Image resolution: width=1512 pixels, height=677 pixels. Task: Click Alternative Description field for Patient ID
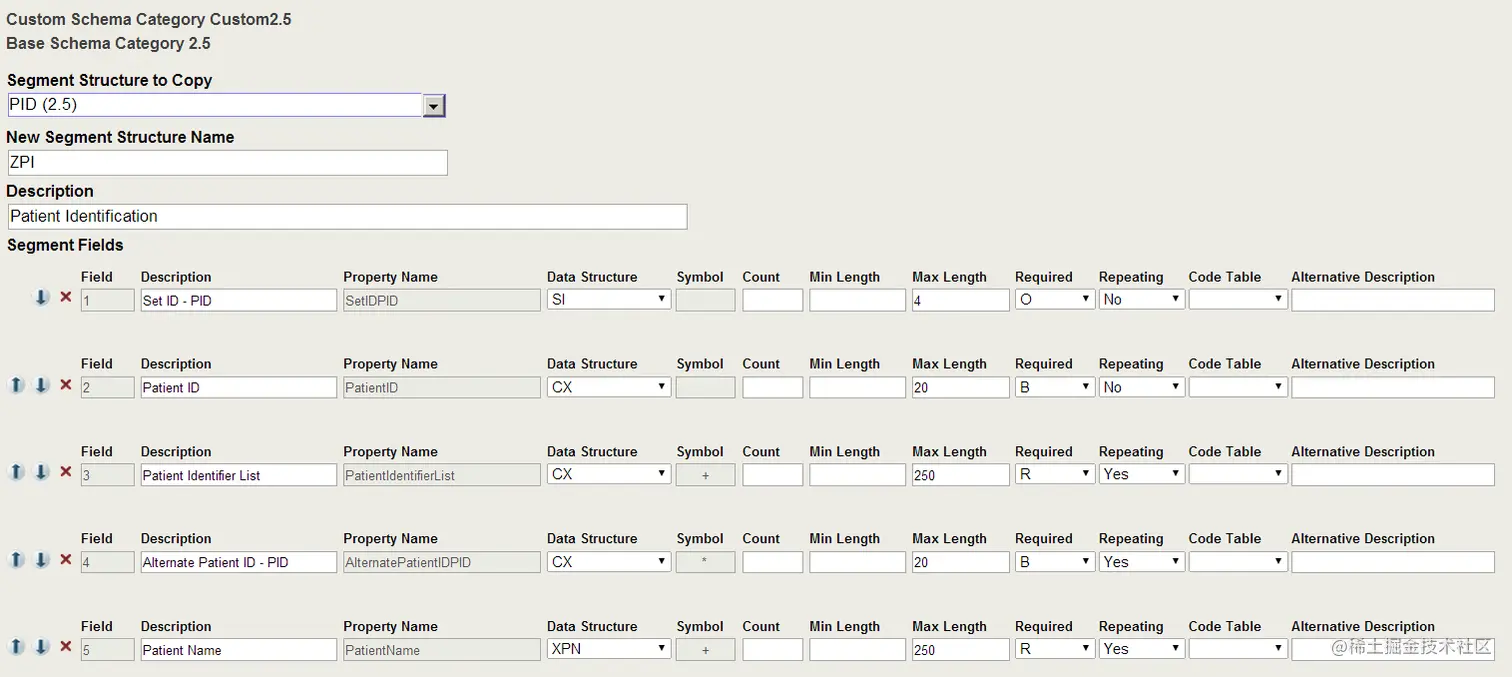click(x=1393, y=387)
